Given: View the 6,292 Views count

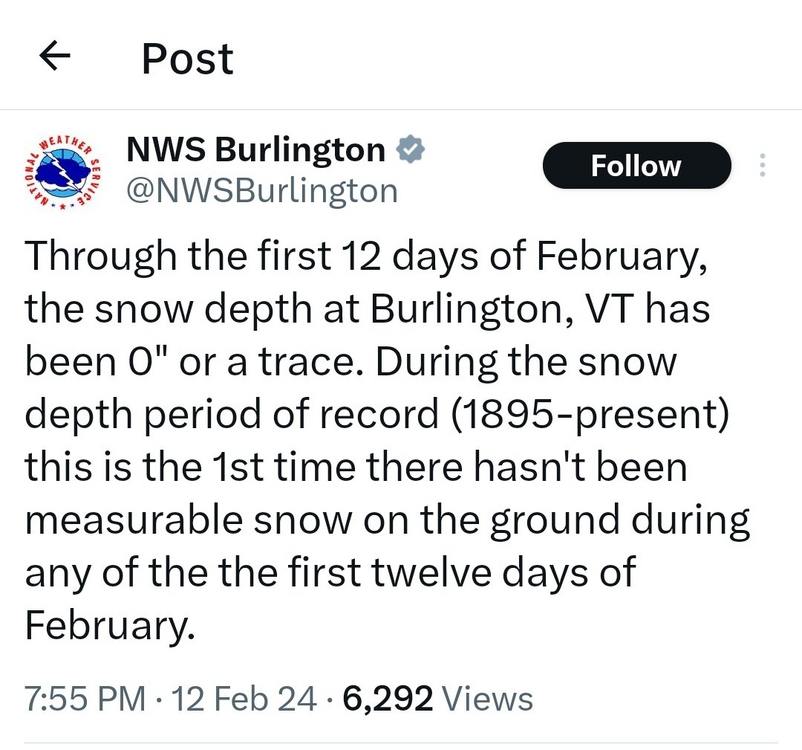Looking at the screenshot, I should coord(438,698).
